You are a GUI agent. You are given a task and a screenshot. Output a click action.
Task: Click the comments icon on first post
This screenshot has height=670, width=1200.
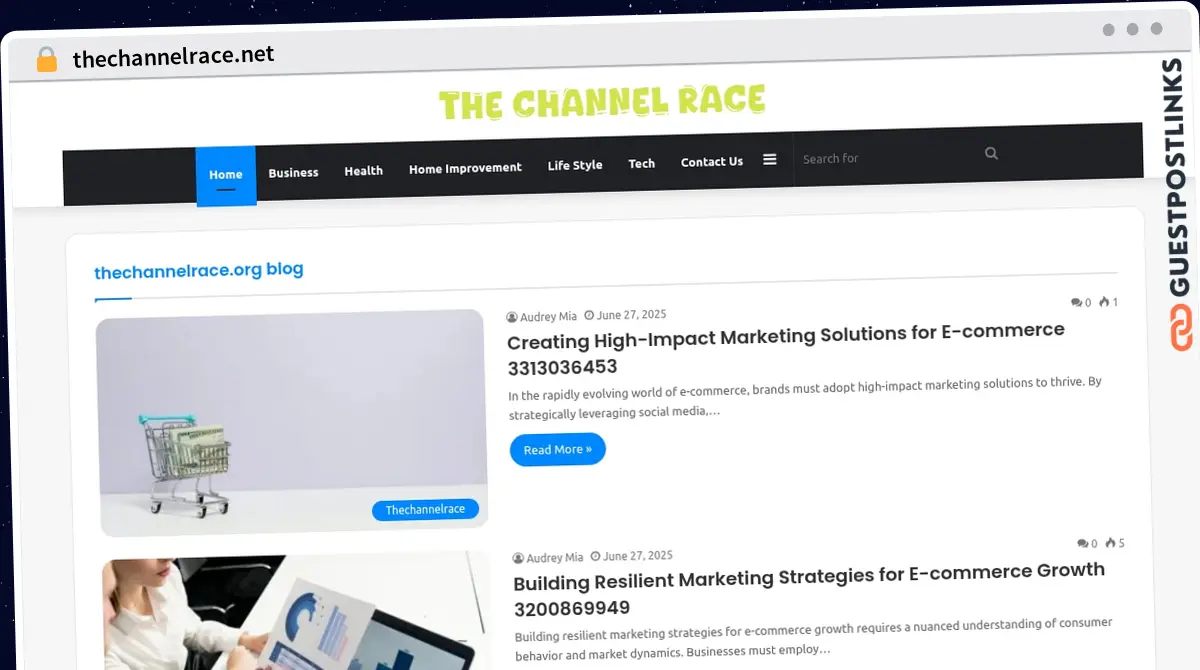[x=1076, y=302]
